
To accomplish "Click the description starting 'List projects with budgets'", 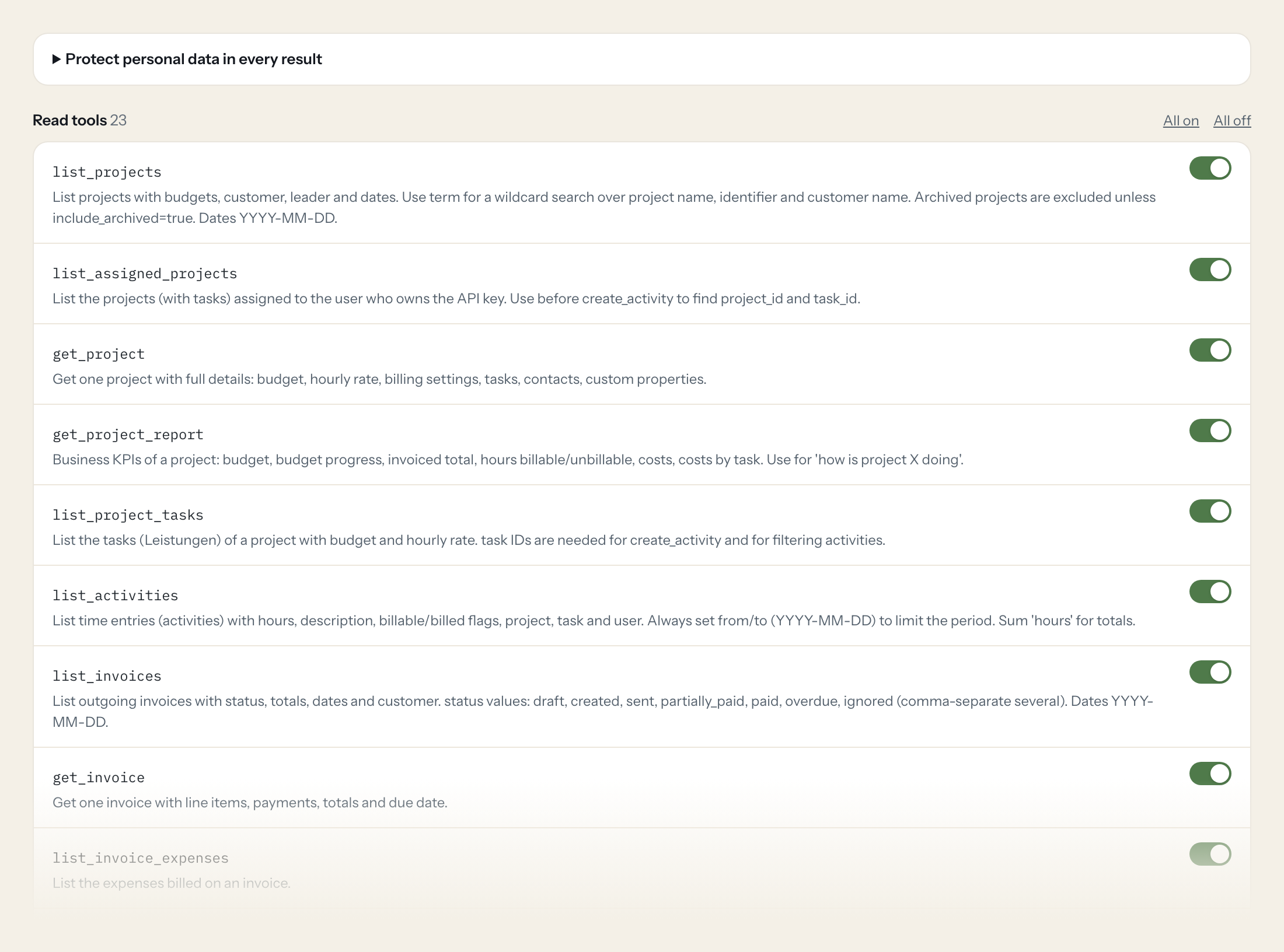I will 604,208.
